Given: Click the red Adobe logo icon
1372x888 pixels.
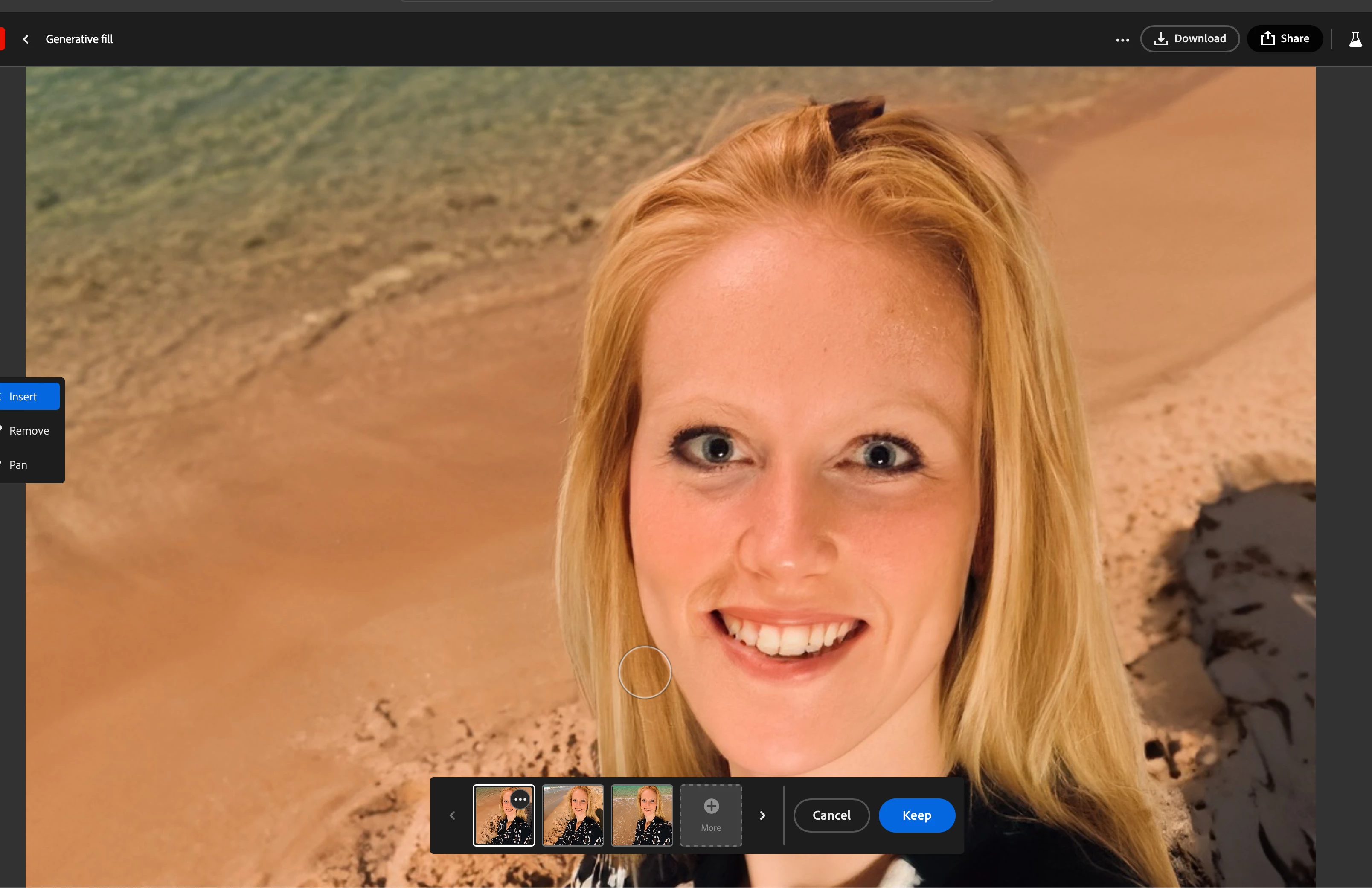Looking at the screenshot, I should coord(2,39).
